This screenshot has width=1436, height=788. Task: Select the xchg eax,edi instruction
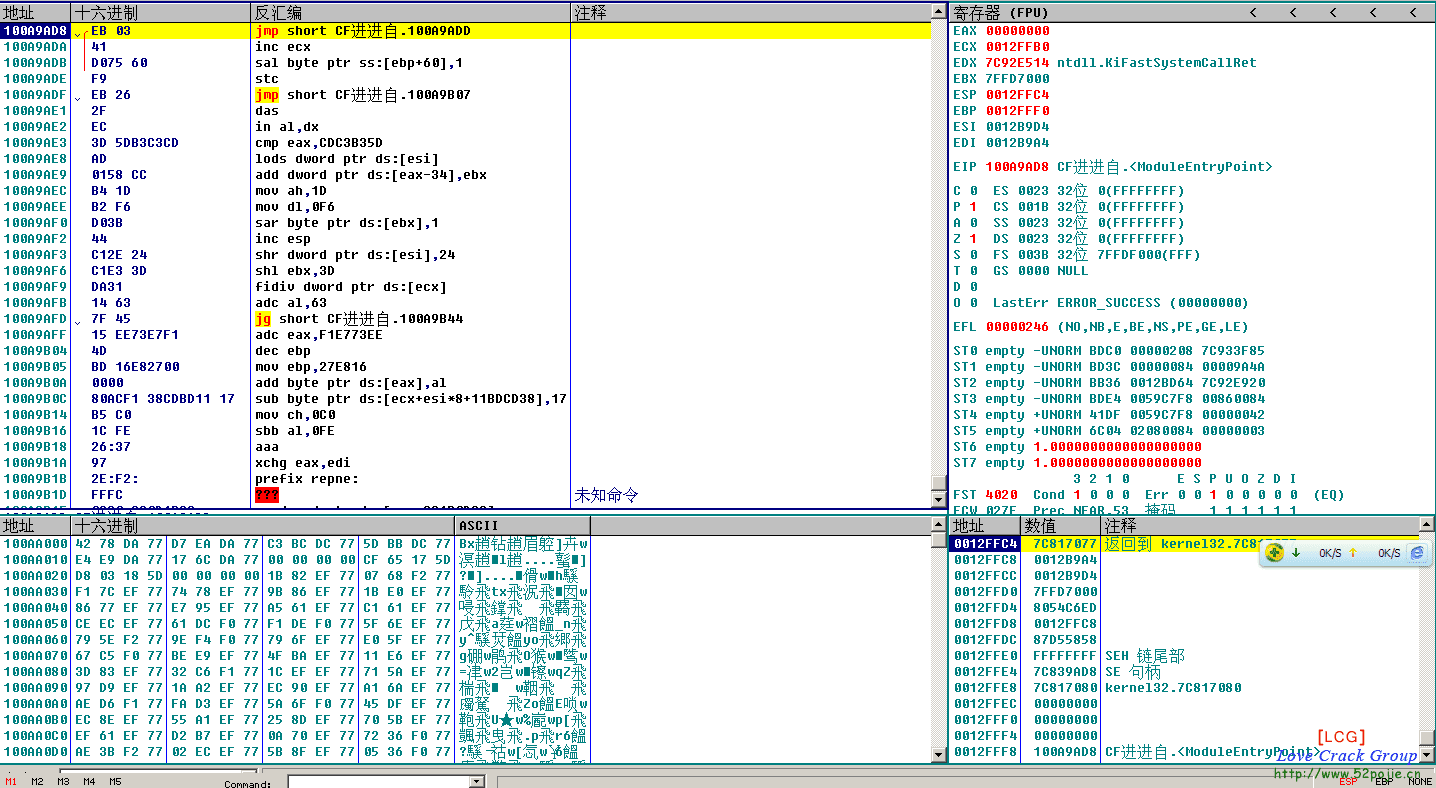point(466,463)
